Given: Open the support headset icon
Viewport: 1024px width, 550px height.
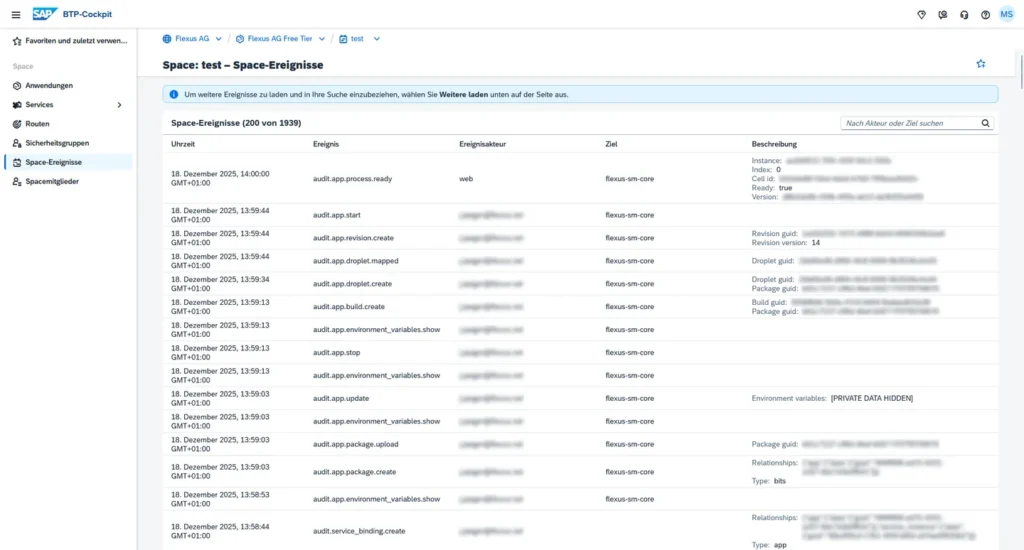Looking at the screenshot, I should tap(964, 14).
